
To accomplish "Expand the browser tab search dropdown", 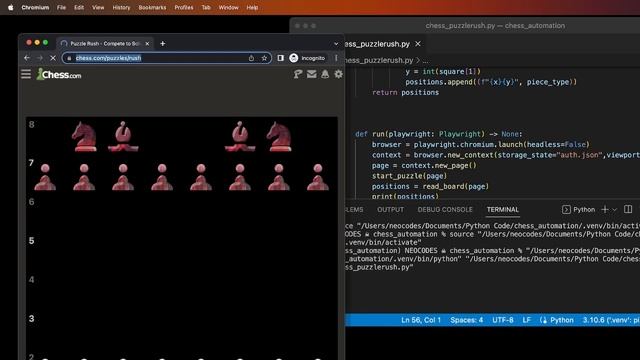I will (336, 44).
